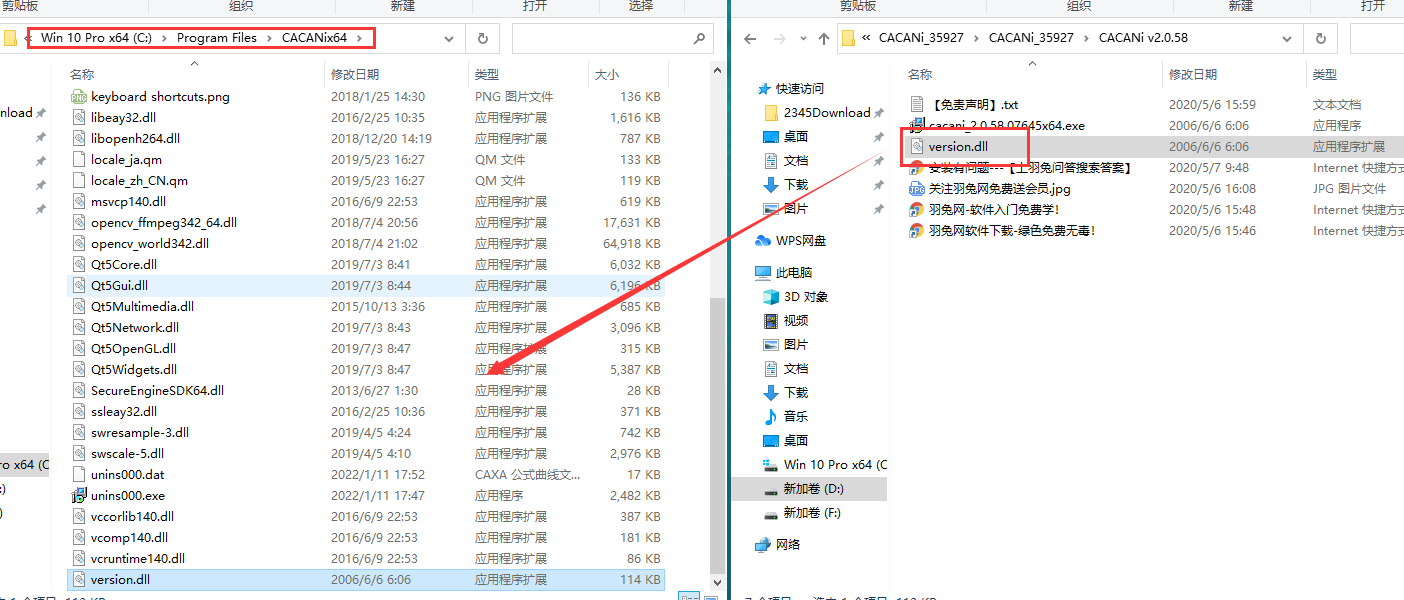
Task: Open 新加卷 (F:) drive in navigation pane
Action: [811, 513]
